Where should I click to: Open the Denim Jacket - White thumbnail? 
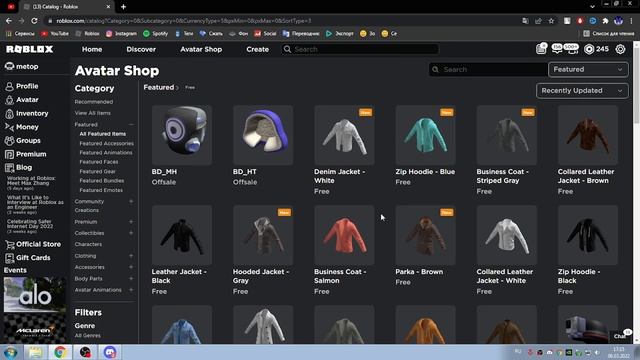click(344, 135)
